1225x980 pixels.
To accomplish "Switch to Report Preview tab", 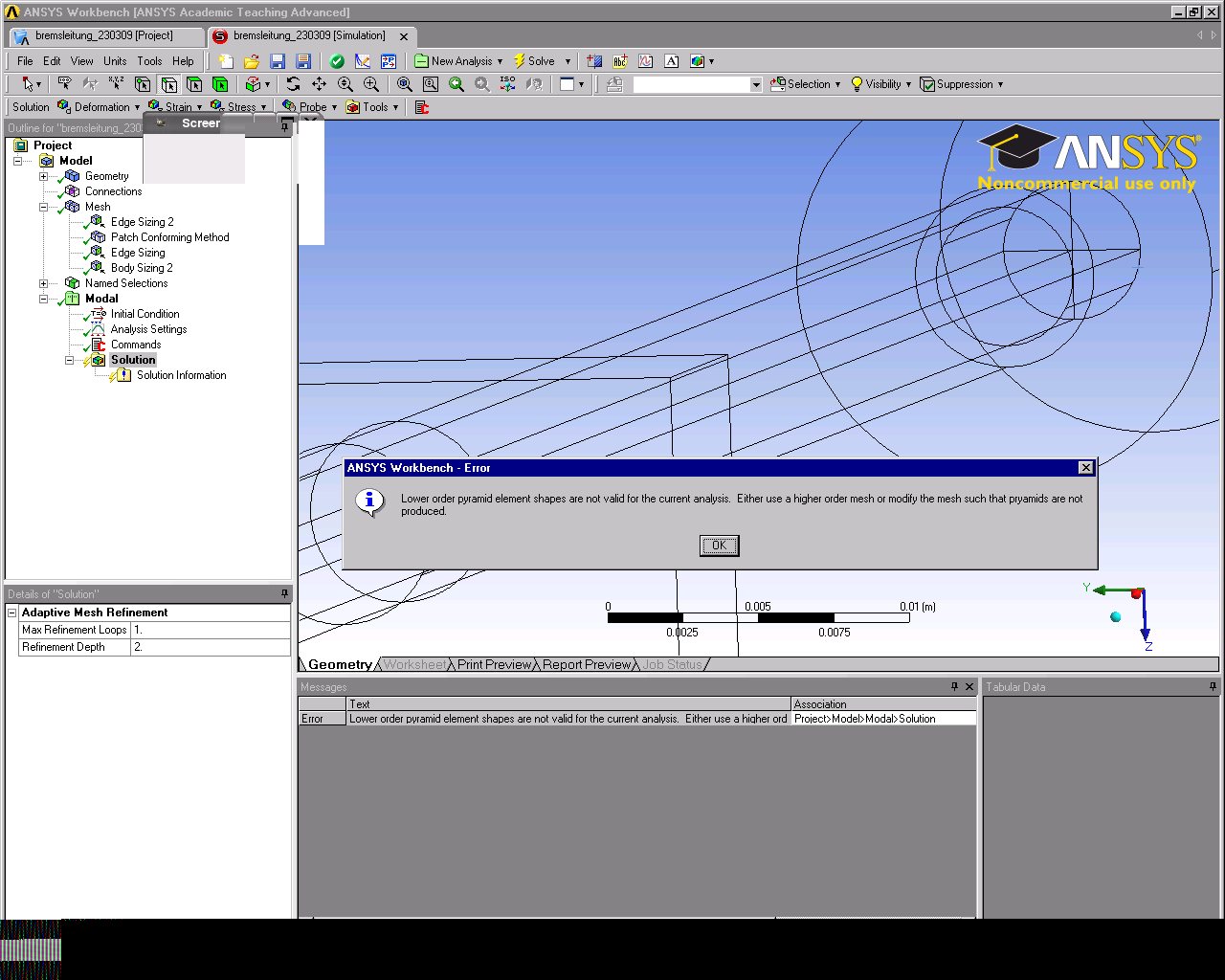I will pyautogui.click(x=587, y=664).
